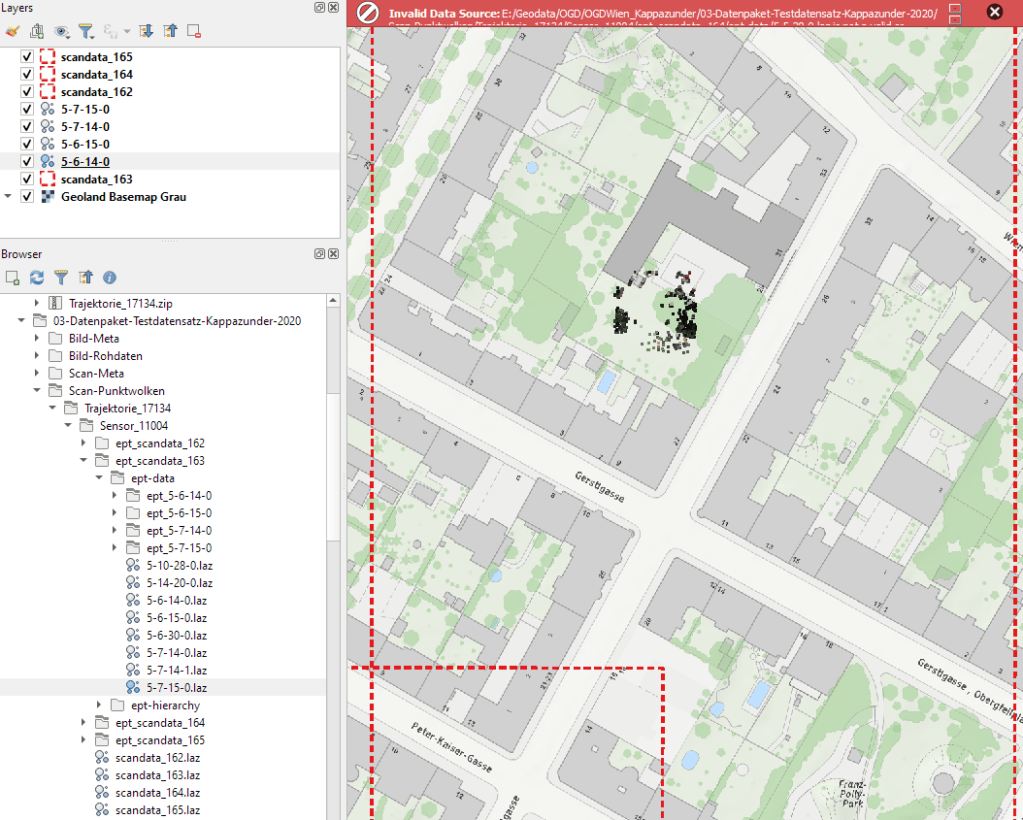1023x820 pixels.
Task: Click Expand All in Layers toolbar
Action: [147, 31]
